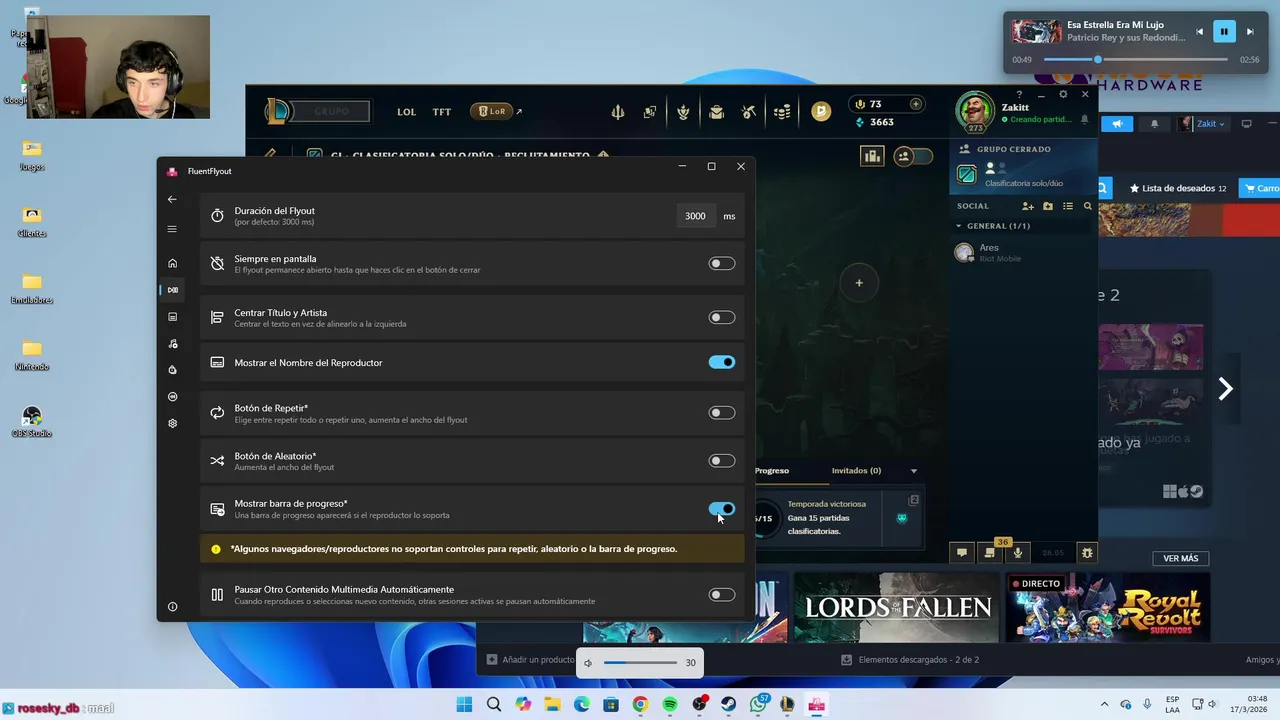
Task: Open League bug report icon
Action: (x=1087, y=552)
